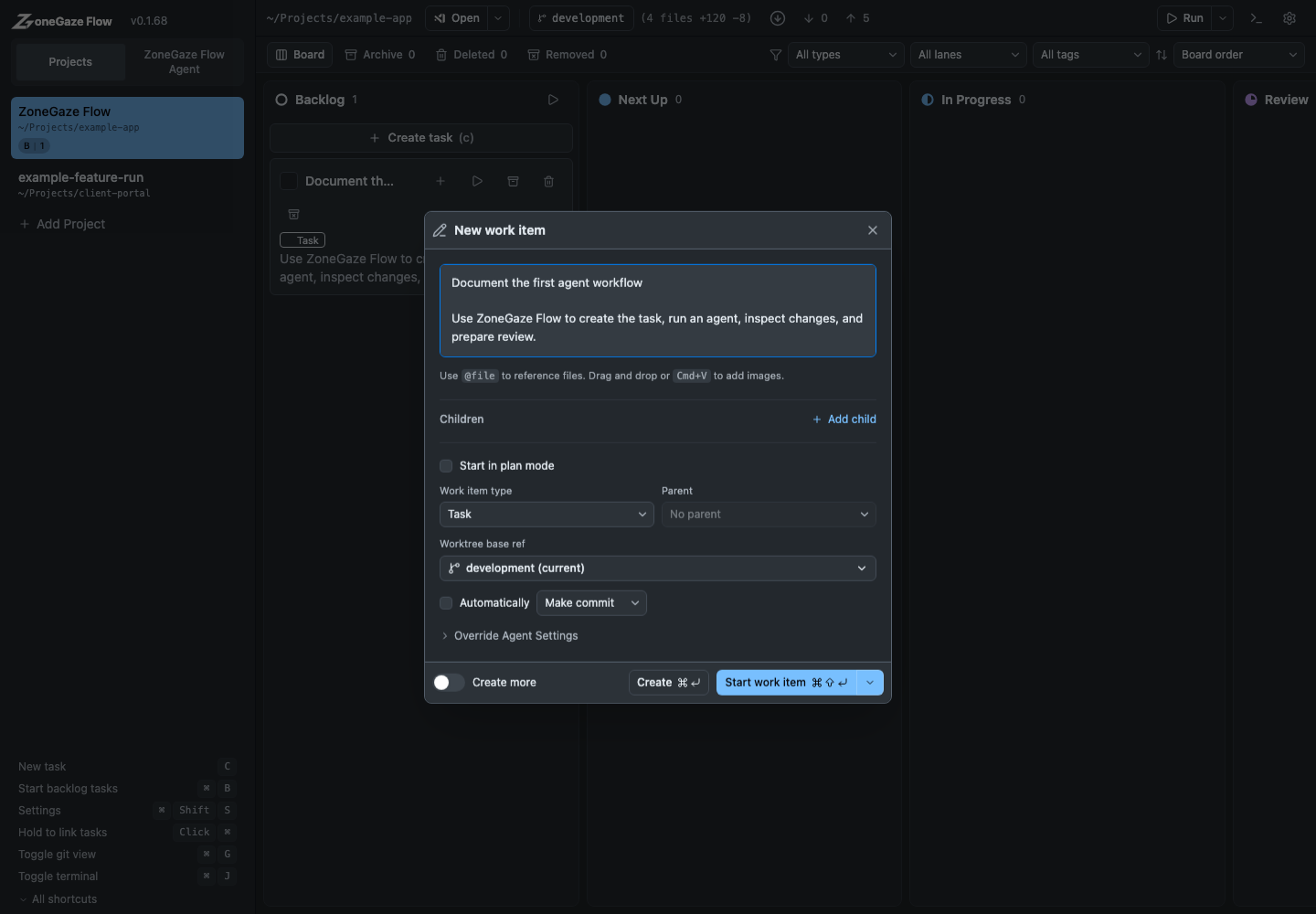Click the In Progress lane status icon
Screen dimensions: 1316x914
click(928, 100)
